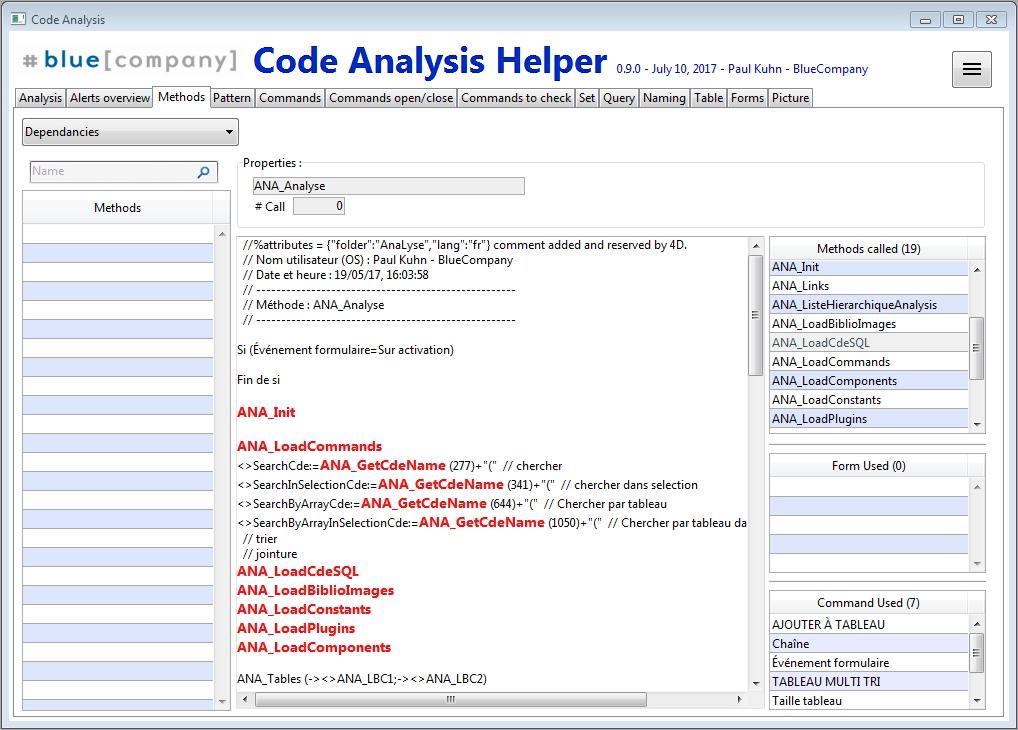Click the magnifier icon in Name search
This screenshot has height=730, width=1018.
tap(203, 172)
